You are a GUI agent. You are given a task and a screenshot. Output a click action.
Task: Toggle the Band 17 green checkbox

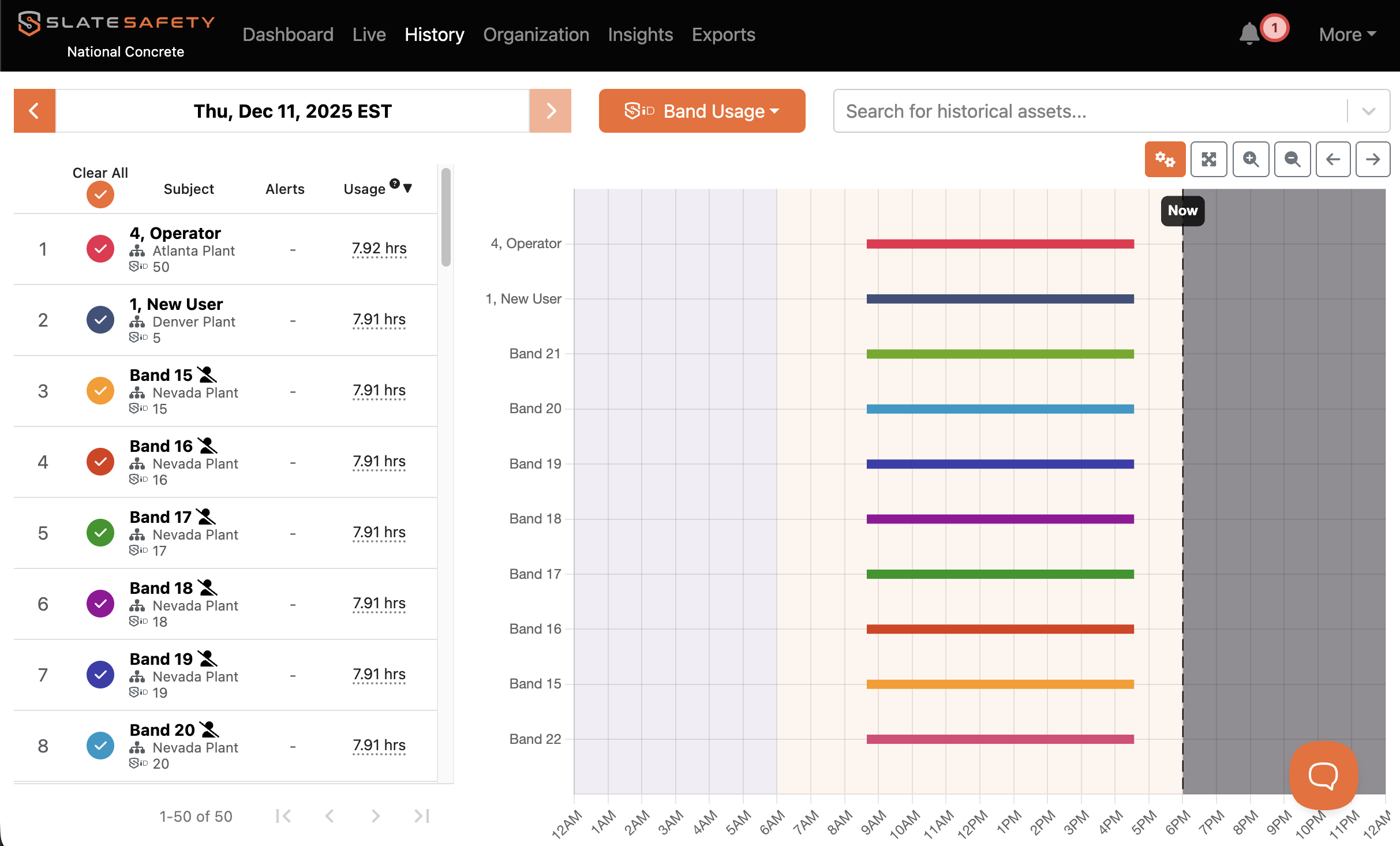[x=100, y=533]
